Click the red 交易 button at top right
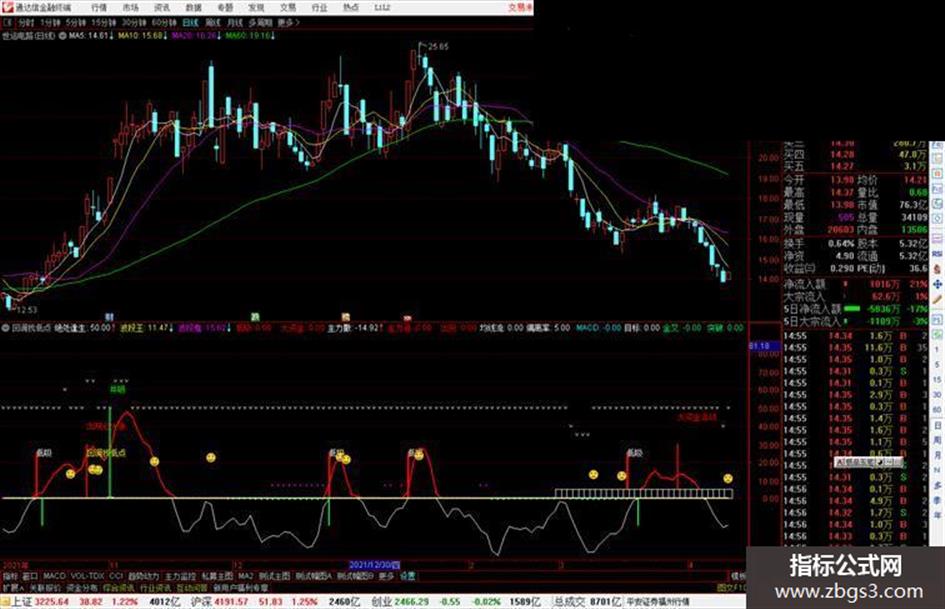The image size is (945, 609). click(520, 7)
